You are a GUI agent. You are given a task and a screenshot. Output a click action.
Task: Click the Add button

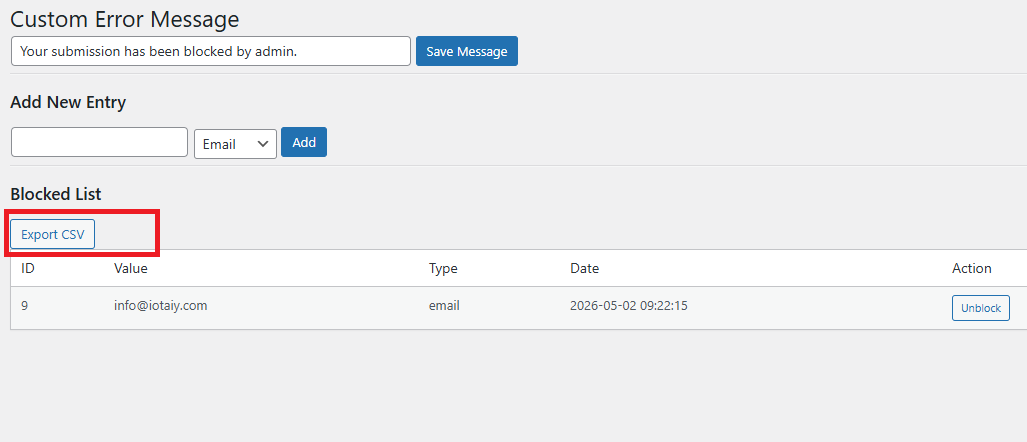[x=304, y=142]
